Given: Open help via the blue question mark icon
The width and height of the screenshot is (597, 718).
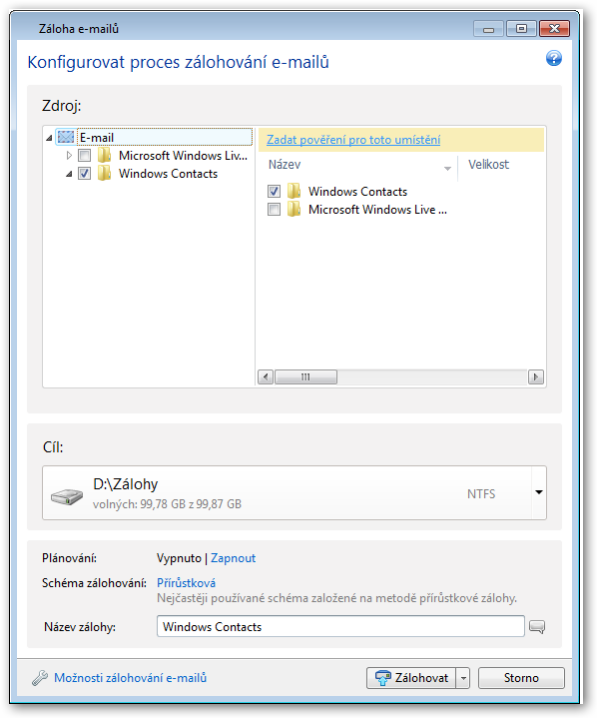Looking at the screenshot, I should click(x=554, y=58).
